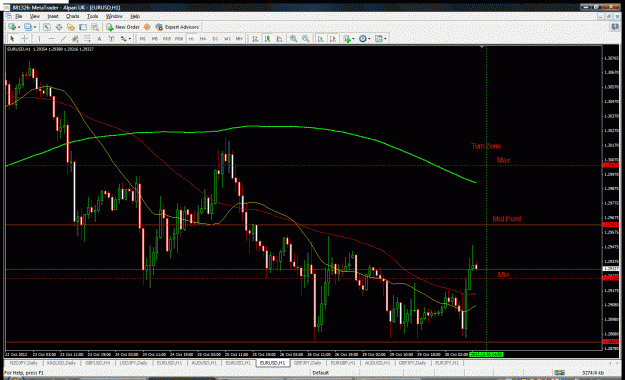Screen dimensions: 625x380
Task: Switch to the EURGBP,H1 chart tab
Action: pyautogui.click(x=343, y=363)
